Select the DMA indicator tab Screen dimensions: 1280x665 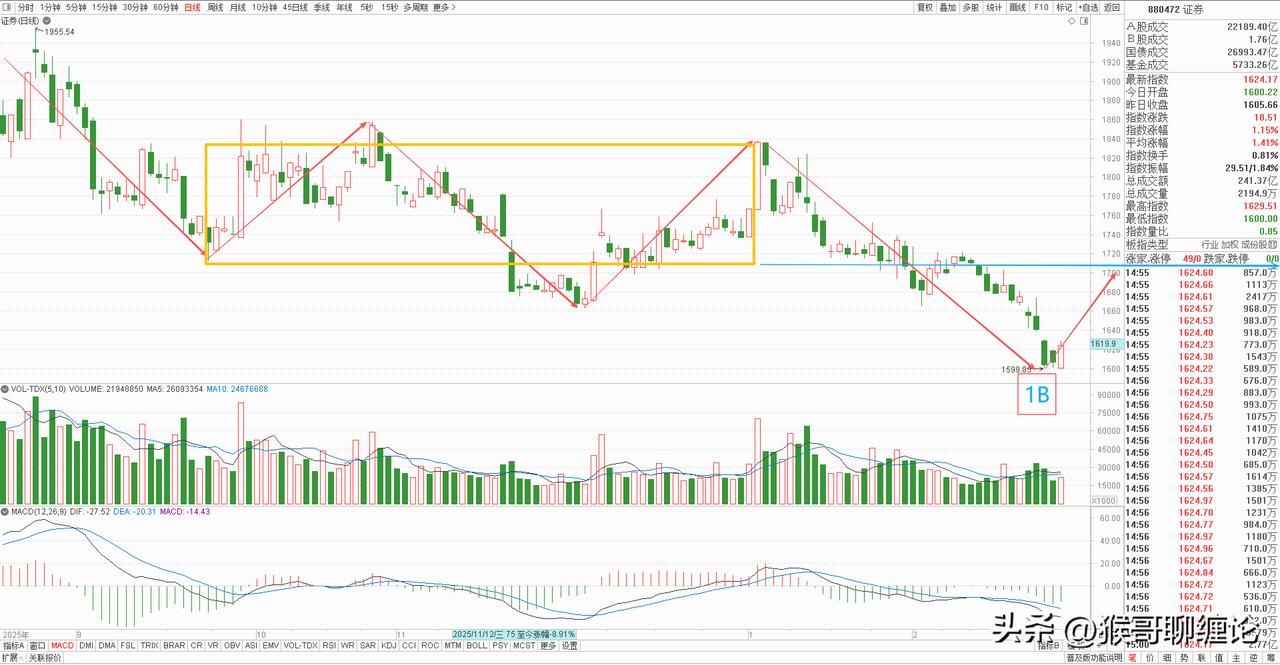coord(106,646)
